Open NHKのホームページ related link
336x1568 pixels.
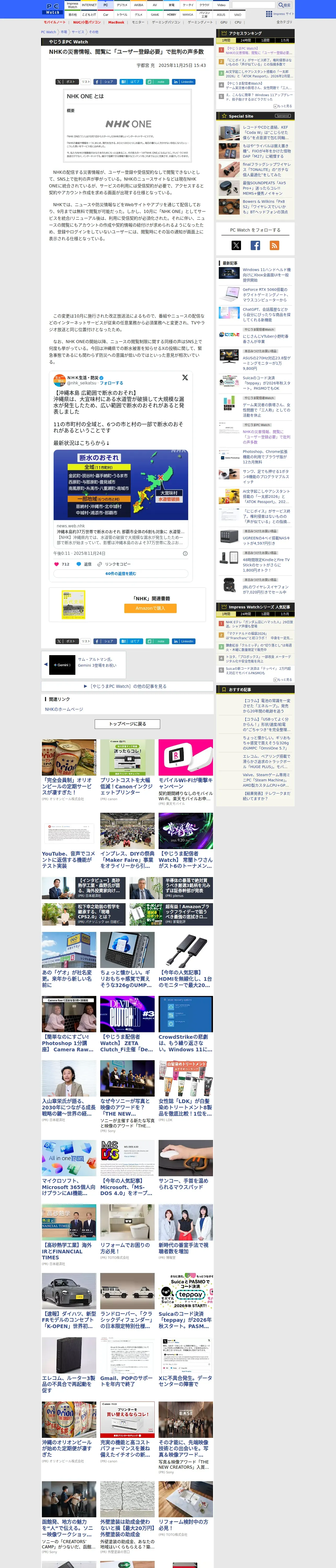[64, 709]
